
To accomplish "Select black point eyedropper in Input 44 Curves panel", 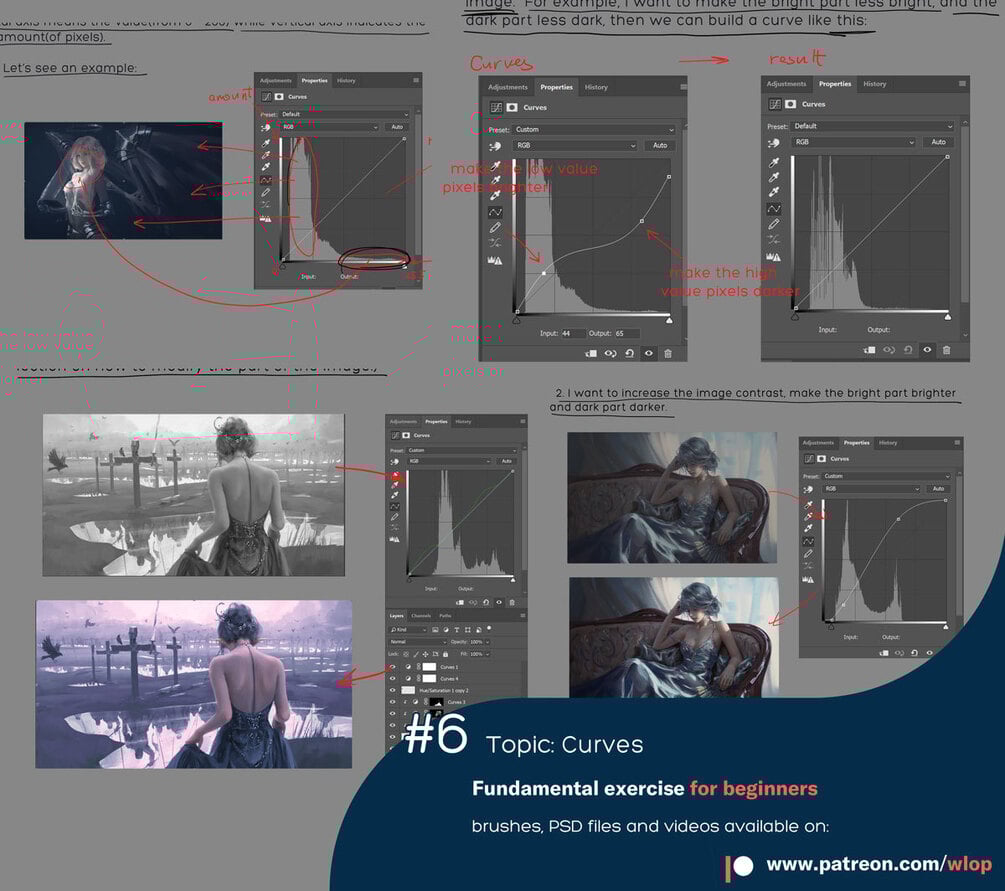I will click(x=495, y=167).
